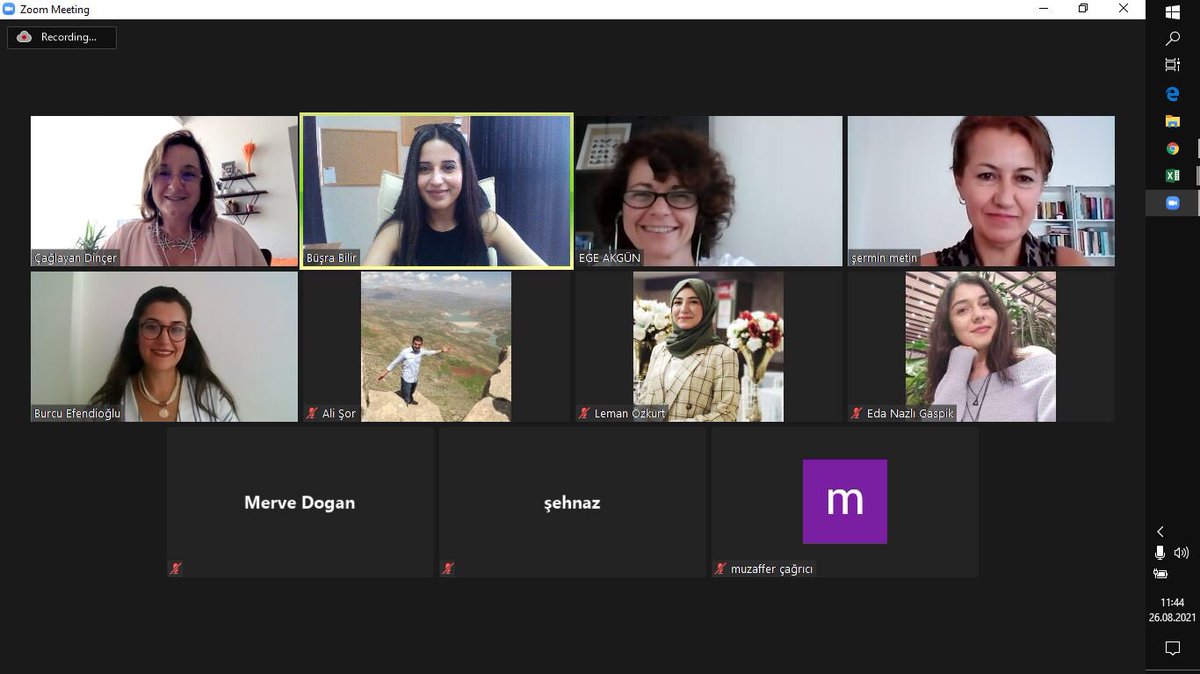Image resolution: width=1200 pixels, height=674 pixels.
Task: Select şermin metin's video tile
Action: tap(981, 191)
